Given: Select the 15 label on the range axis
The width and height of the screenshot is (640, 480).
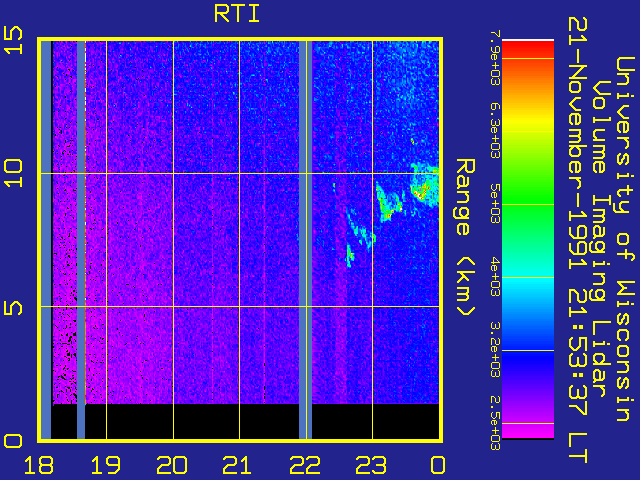Looking at the screenshot, I should (13, 40).
